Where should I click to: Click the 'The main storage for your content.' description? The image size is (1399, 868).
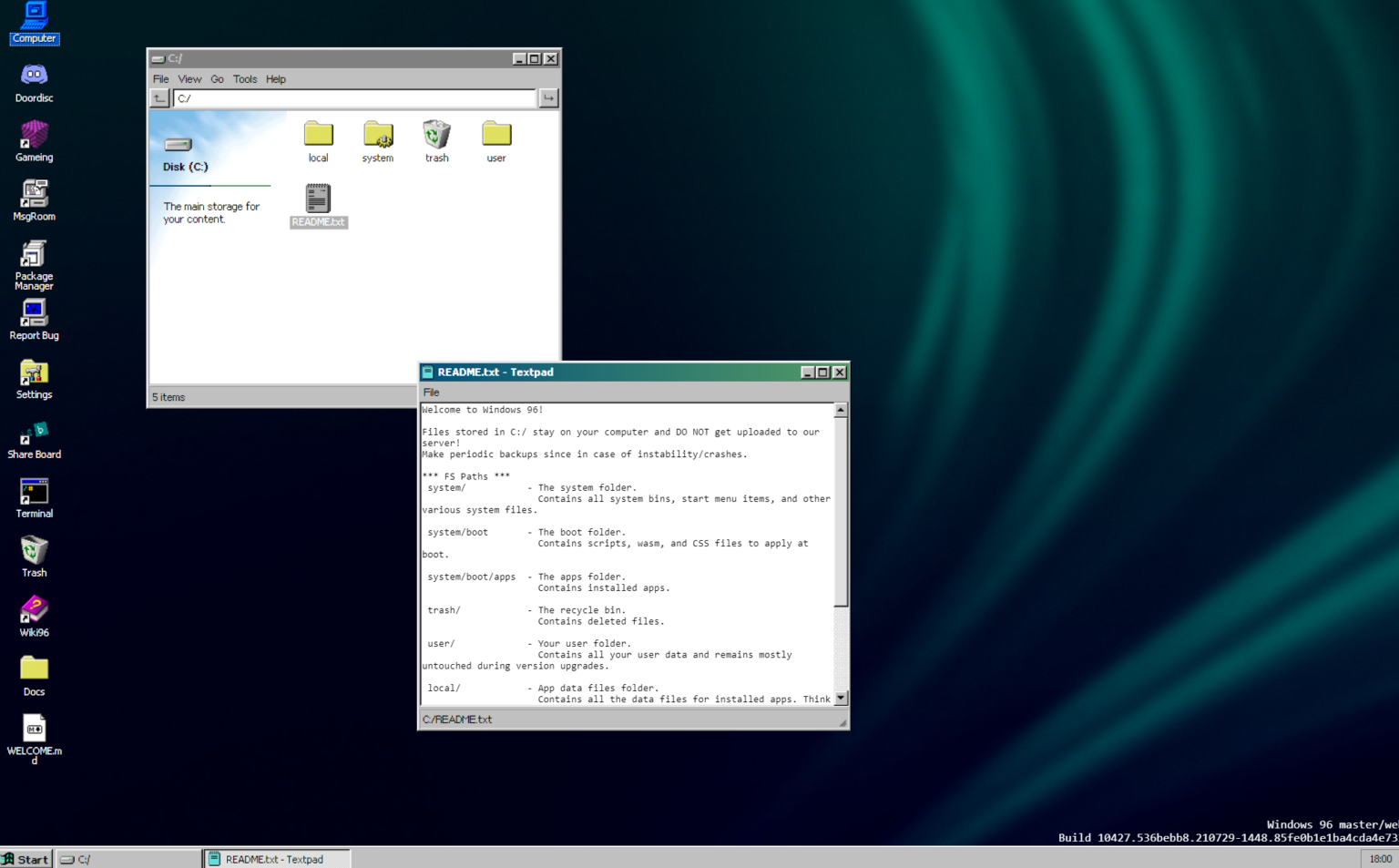pyautogui.click(x=211, y=213)
